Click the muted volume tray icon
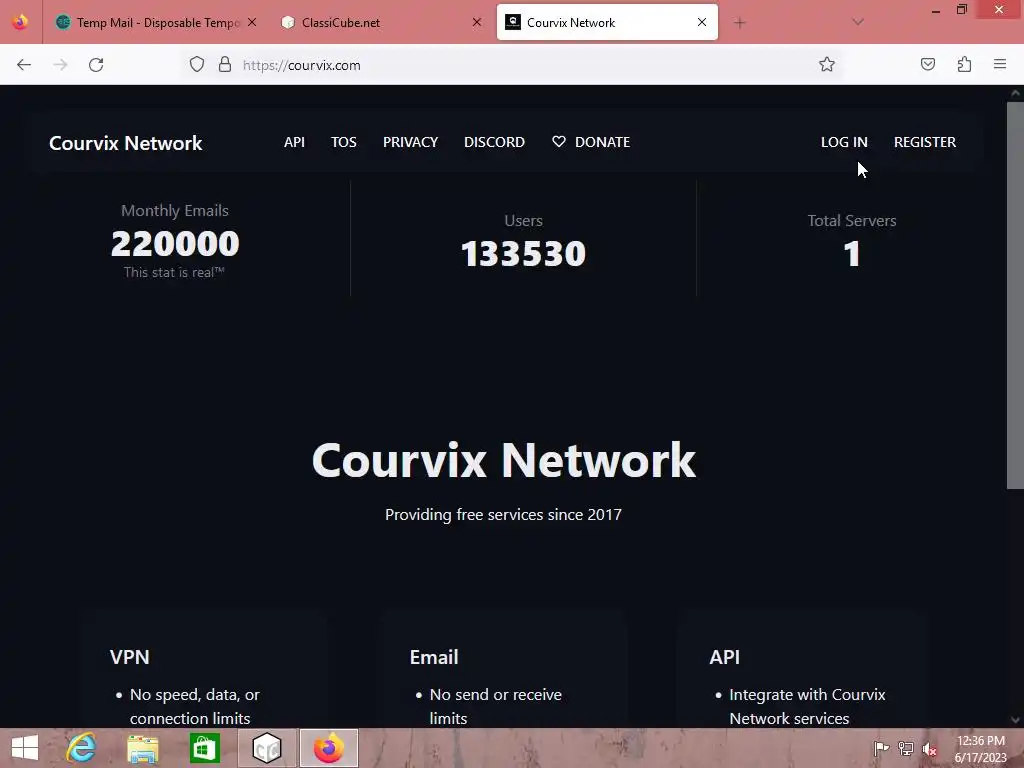 click(x=930, y=749)
